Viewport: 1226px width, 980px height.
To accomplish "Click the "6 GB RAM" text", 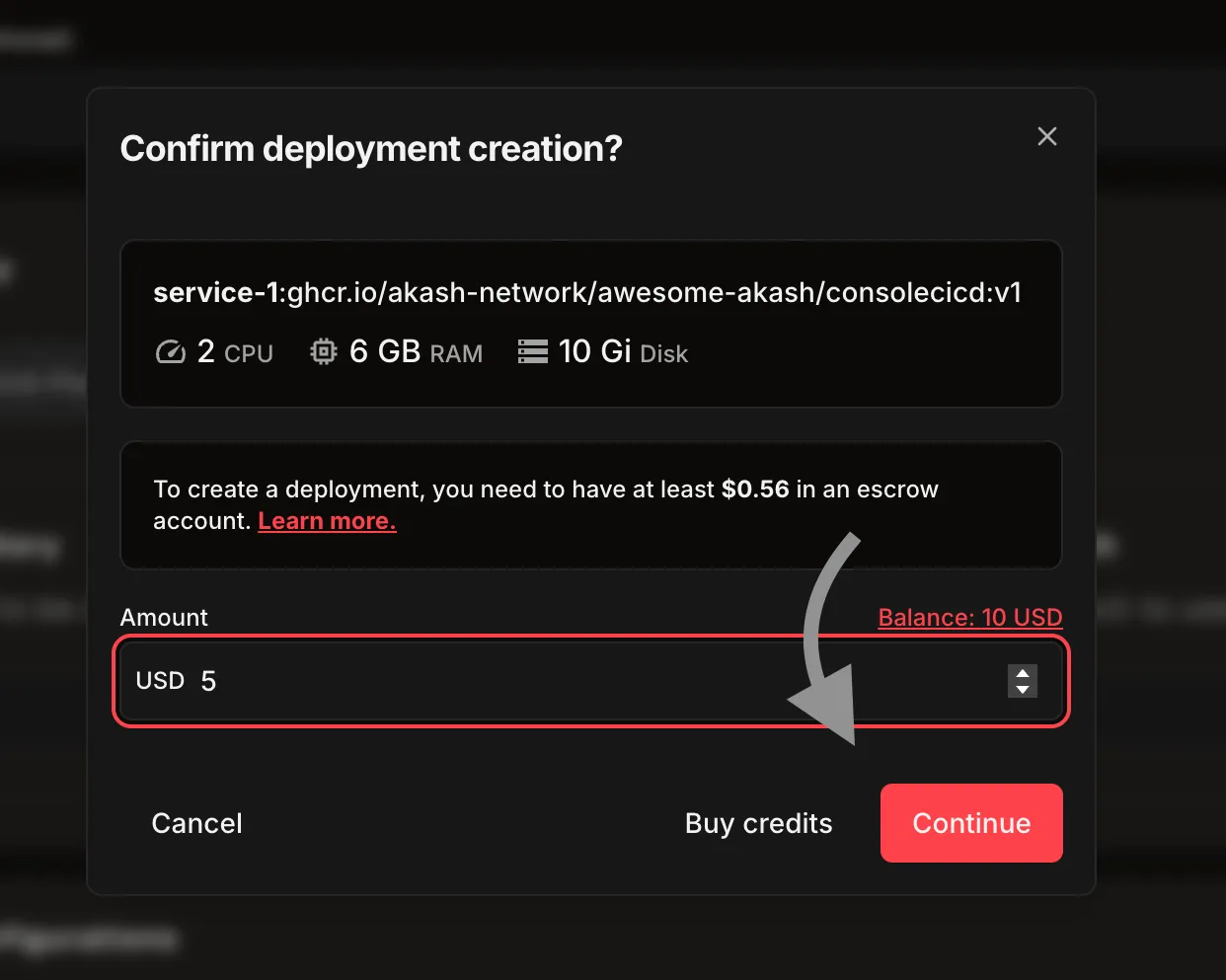I will pyautogui.click(x=416, y=352).
